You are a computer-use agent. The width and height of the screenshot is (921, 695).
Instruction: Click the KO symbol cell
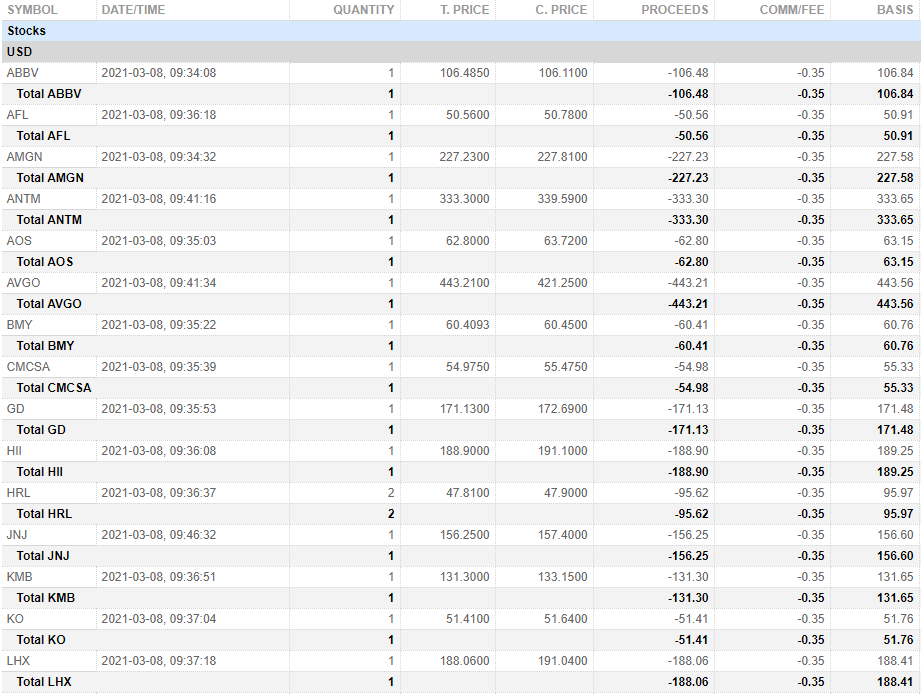pyautogui.click(x=15, y=619)
